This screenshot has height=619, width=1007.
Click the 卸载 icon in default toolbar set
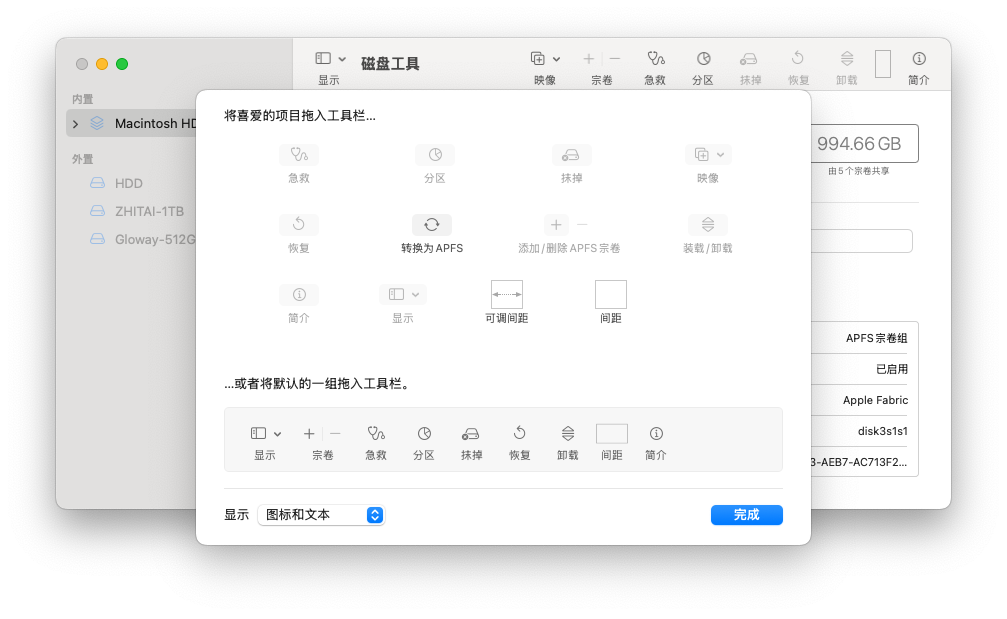pyautogui.click(x=566, y=433)
